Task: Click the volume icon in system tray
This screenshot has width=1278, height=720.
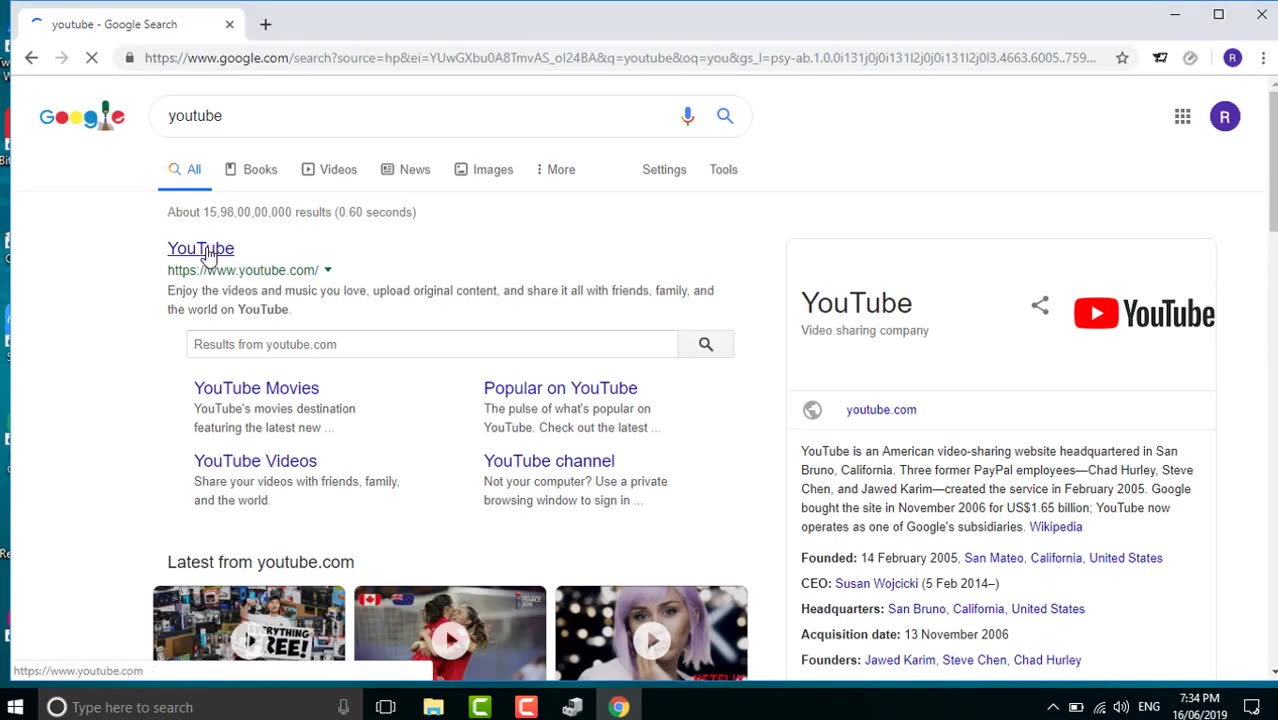Action: 1122,707
